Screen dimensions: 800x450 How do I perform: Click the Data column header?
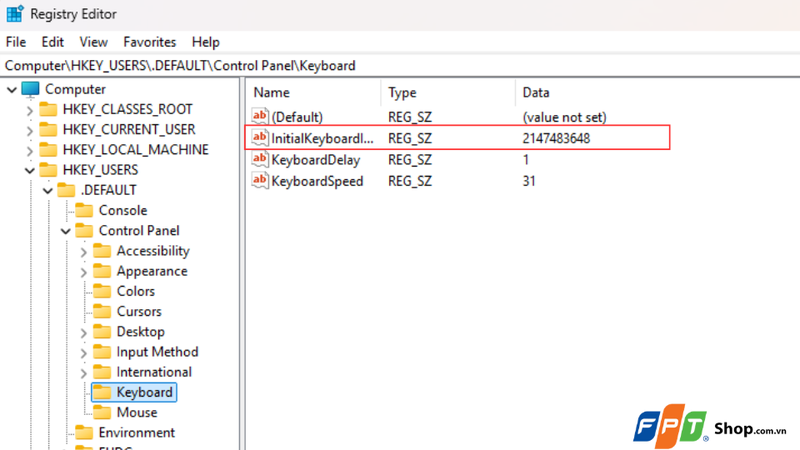tap(536, 92)
